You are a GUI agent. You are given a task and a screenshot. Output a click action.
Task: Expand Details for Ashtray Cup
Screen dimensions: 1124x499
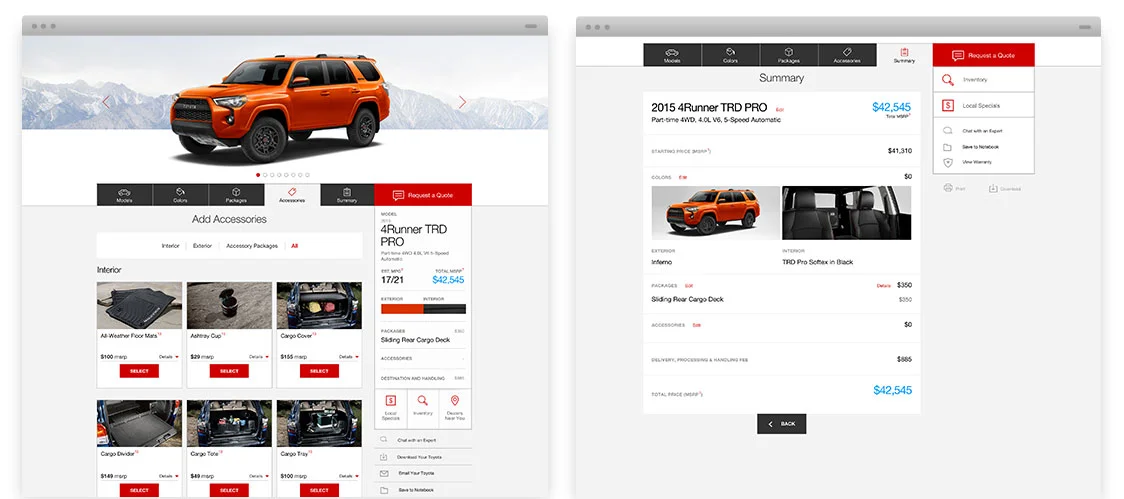259,356
